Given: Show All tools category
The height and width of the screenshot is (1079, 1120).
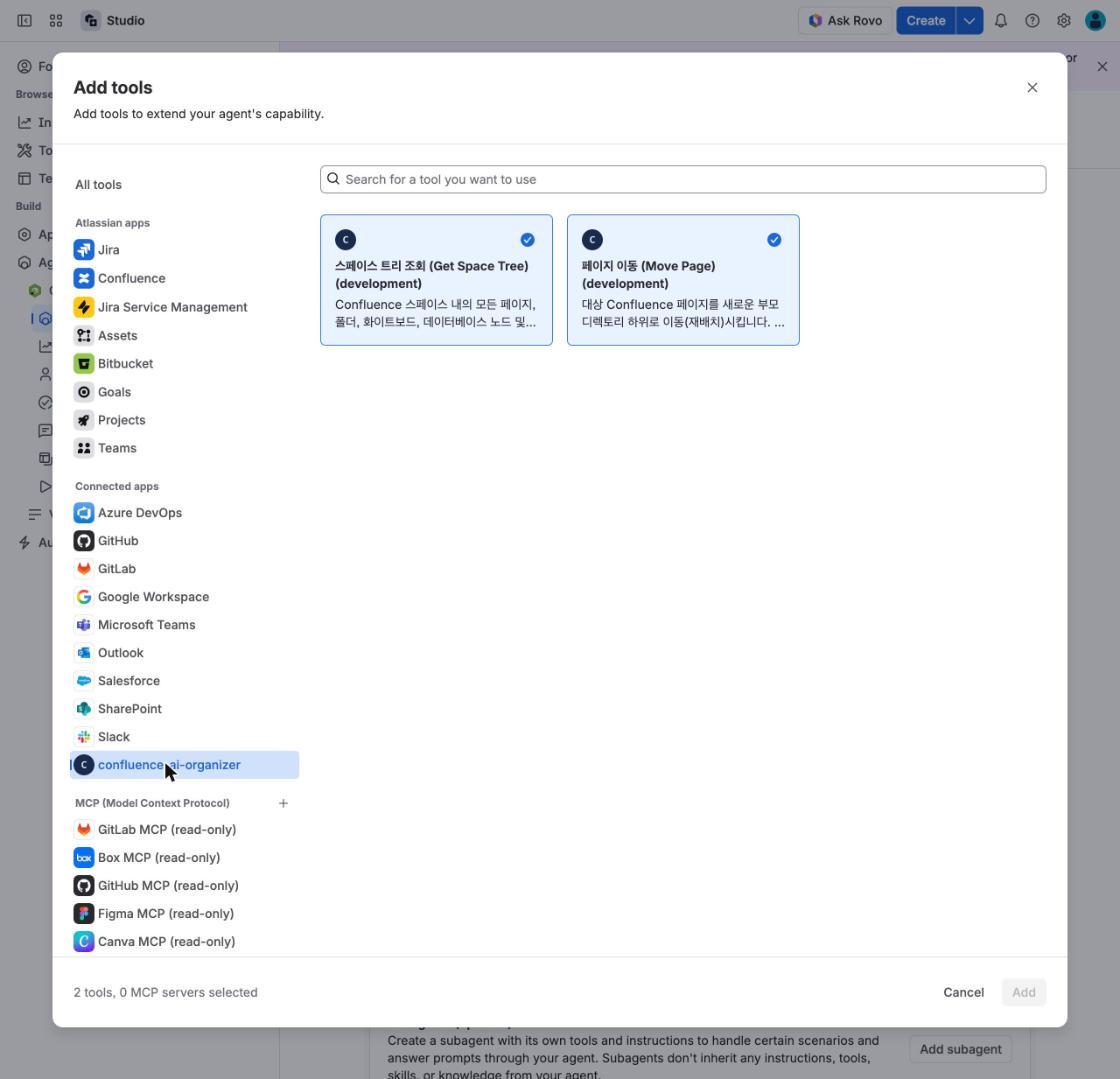Looking at the screenshot, I should pyautogui.click(x=99, y=184).
